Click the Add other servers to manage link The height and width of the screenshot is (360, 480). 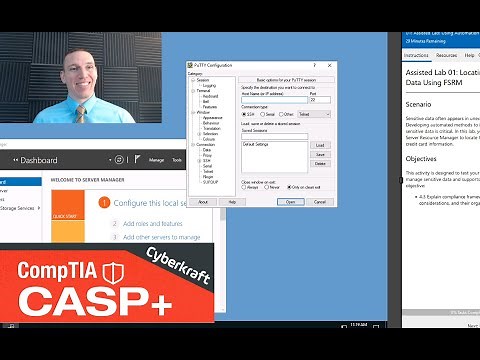tap(162, 237)
